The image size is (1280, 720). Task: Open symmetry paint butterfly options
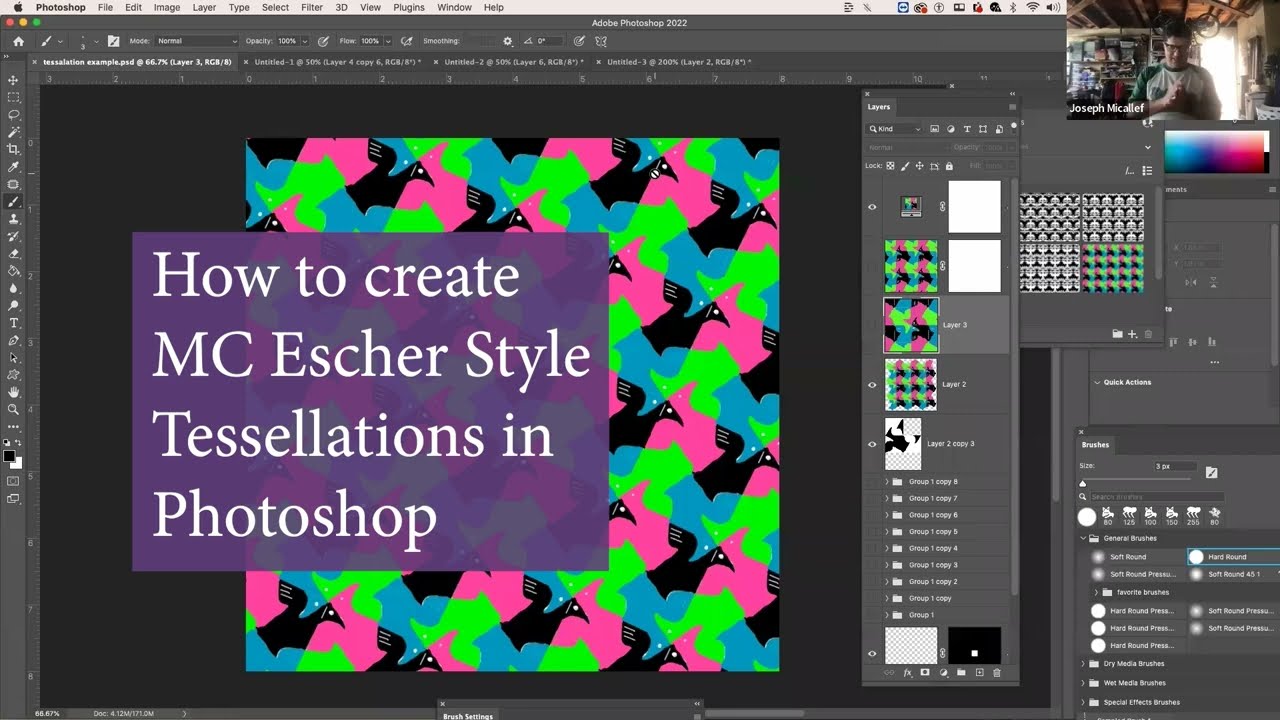click(601, 41)
